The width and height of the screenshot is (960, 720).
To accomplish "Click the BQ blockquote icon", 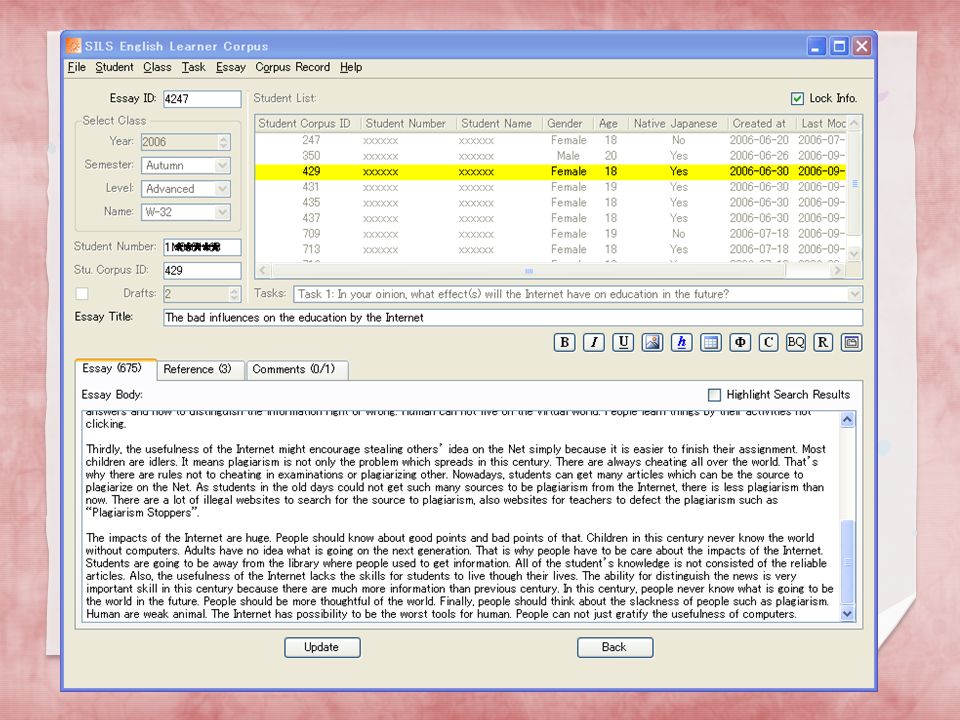I will (795, 342).
